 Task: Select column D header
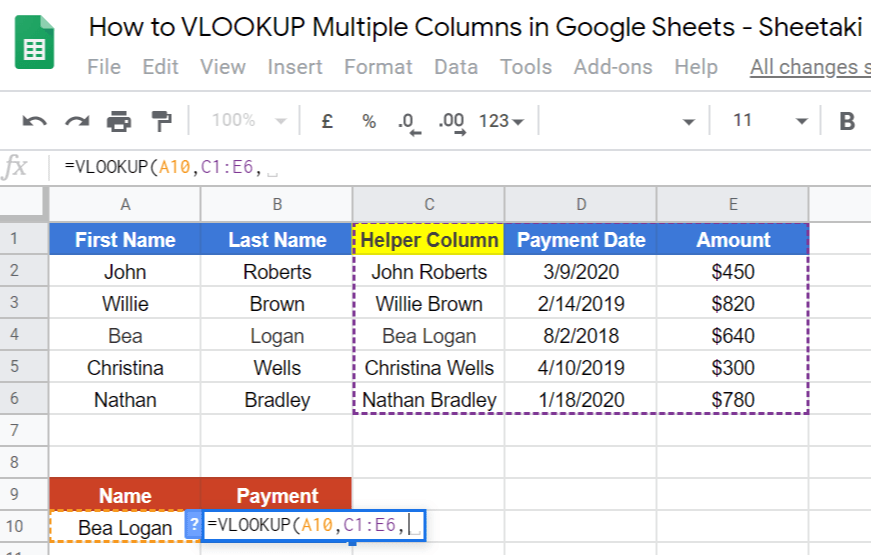pyautogui.click(x=580, y=204)
